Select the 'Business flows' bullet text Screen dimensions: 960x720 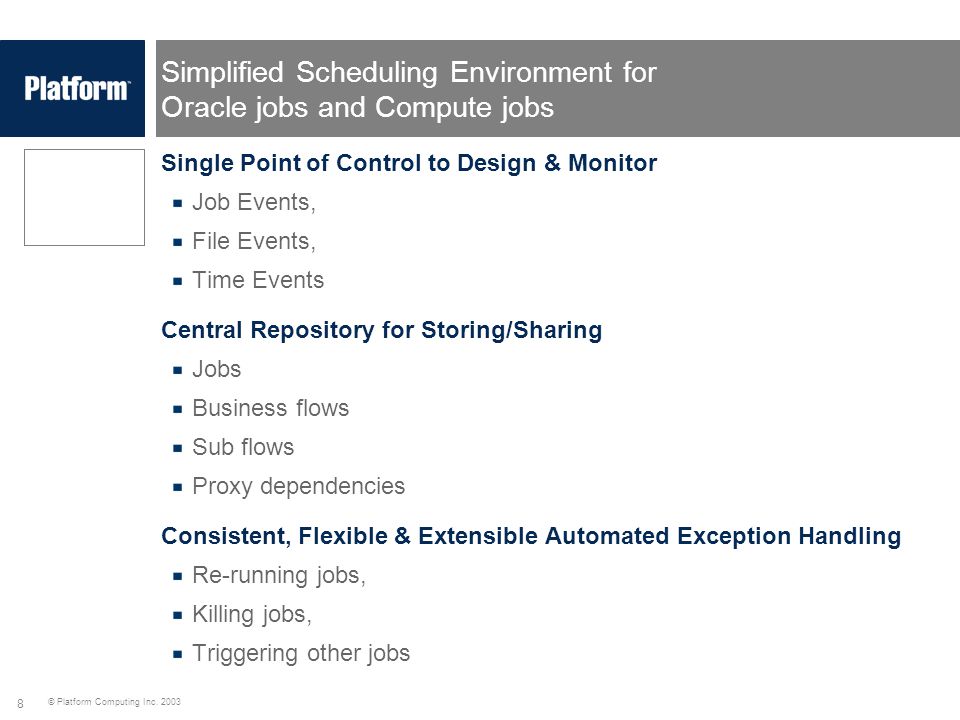click(270, 408)
